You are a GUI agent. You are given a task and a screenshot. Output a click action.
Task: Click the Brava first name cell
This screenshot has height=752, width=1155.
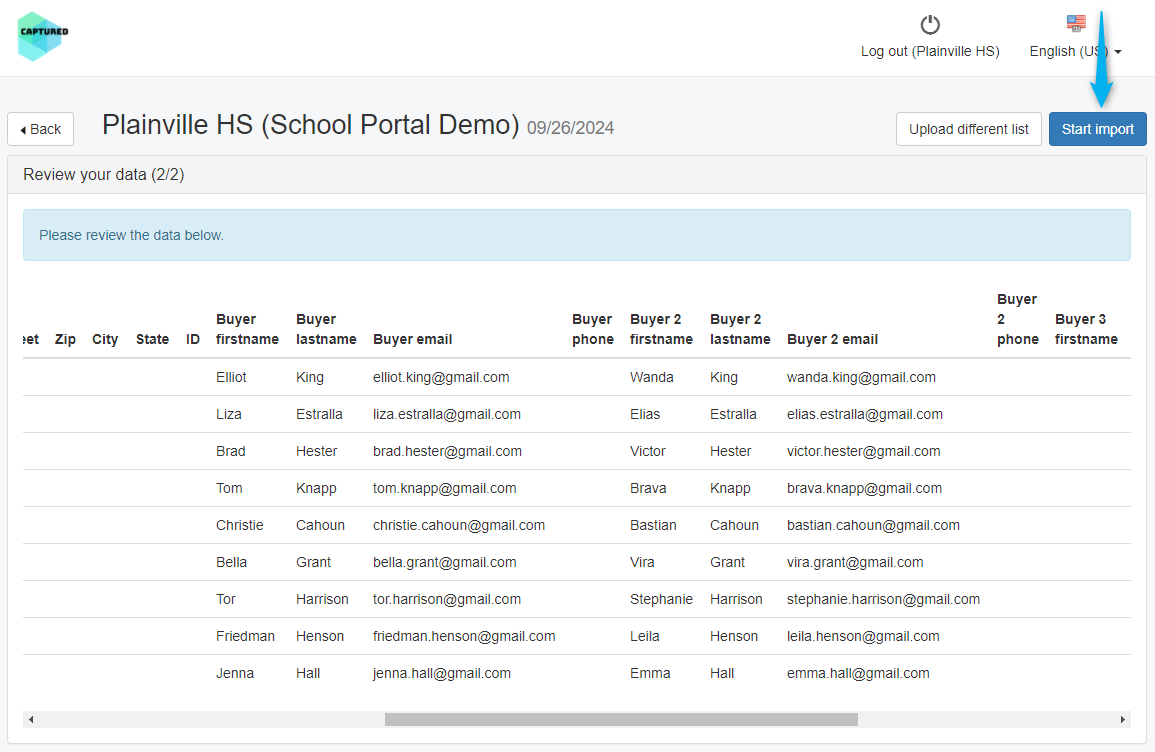pyautogui.click(x=648, y=488)
